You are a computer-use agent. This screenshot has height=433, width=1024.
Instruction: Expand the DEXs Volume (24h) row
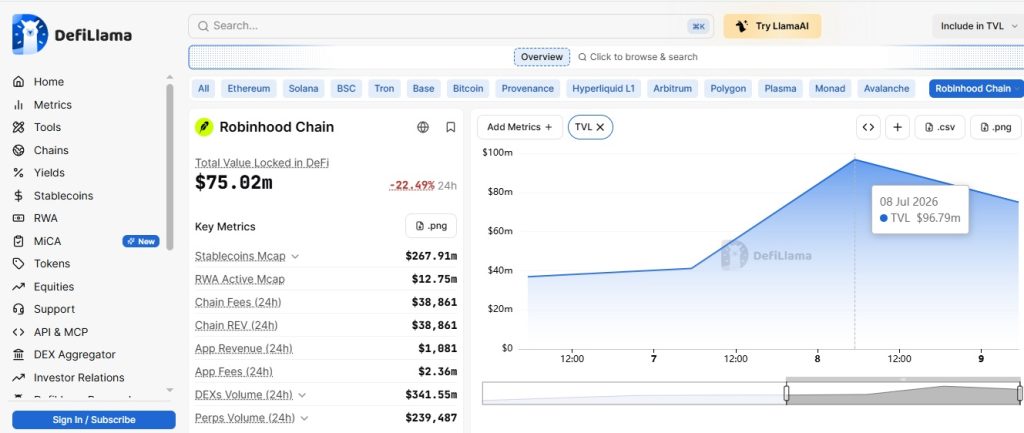pyautogui.click(x=302, y=395)
